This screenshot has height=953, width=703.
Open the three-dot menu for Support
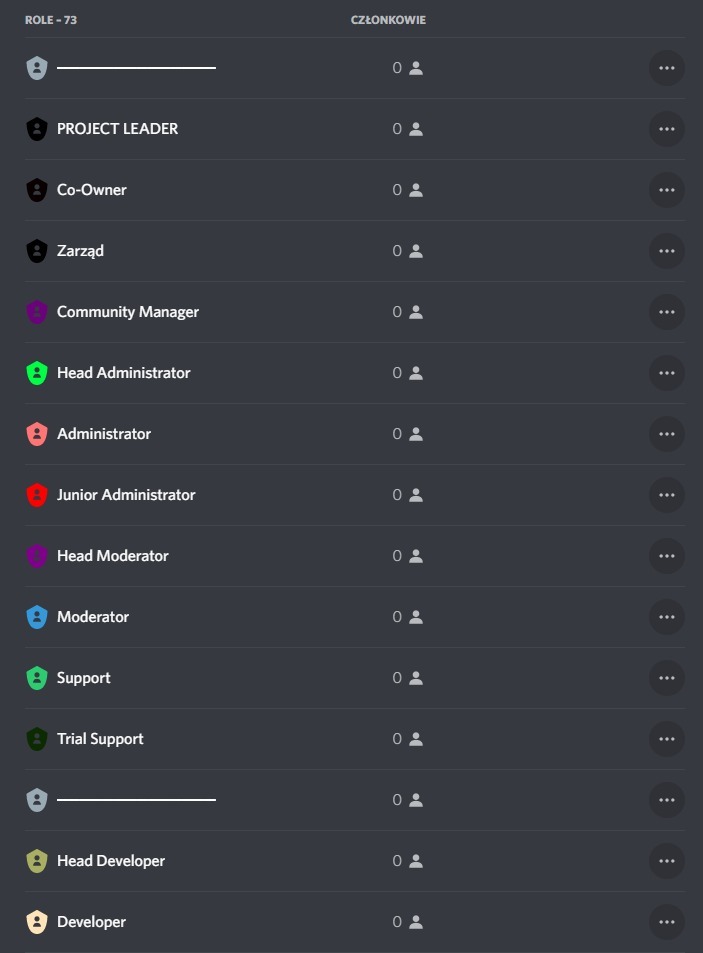666,677
